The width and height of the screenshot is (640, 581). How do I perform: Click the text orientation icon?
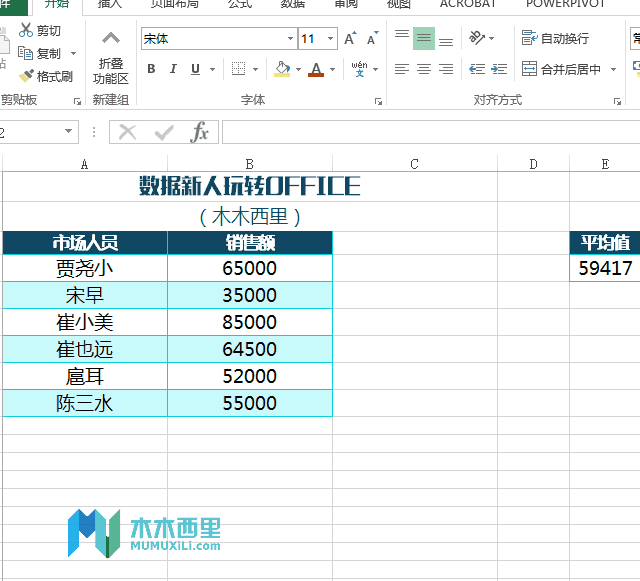coord(477,38)
